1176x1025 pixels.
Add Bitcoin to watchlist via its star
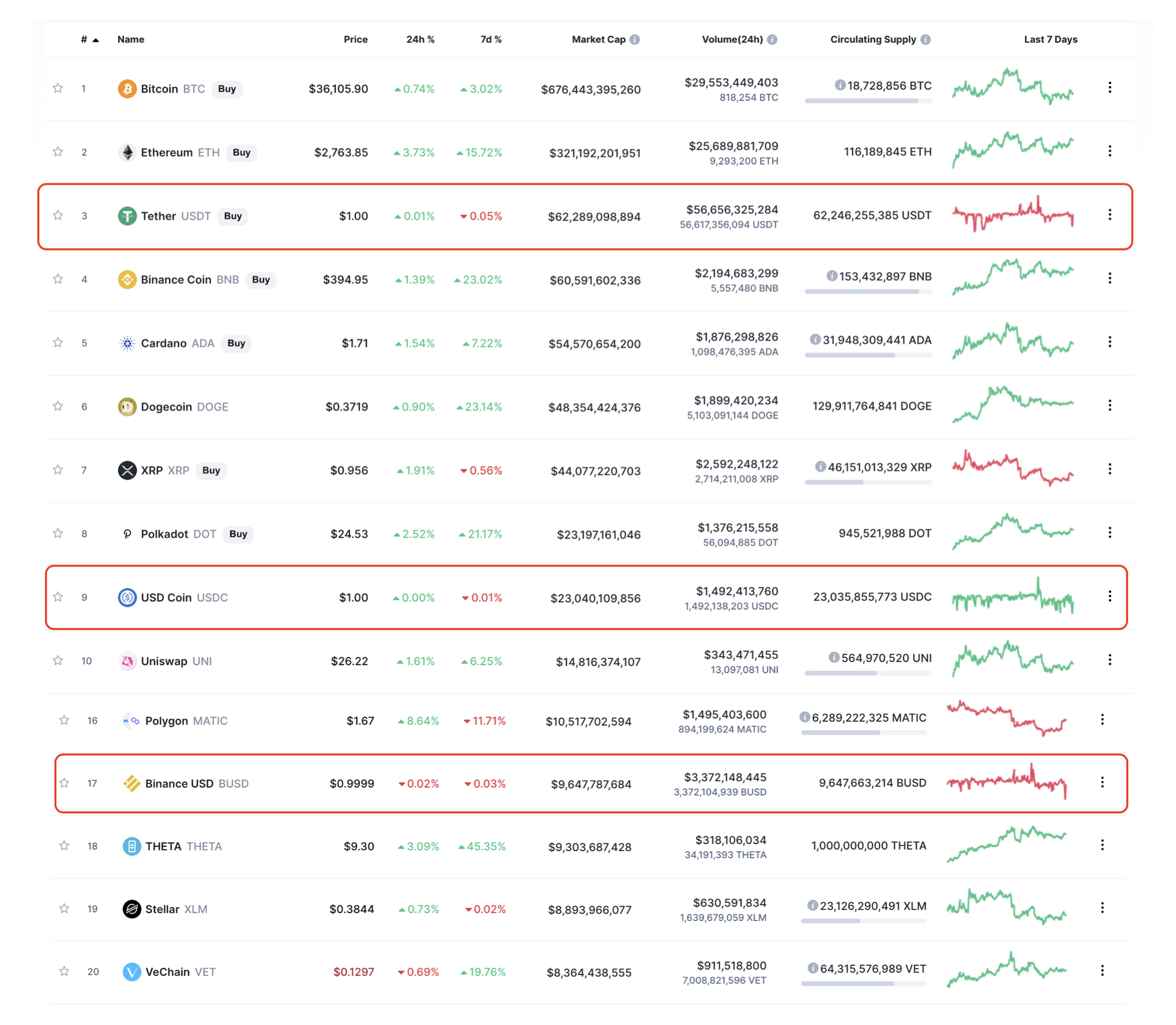[58, 89]
